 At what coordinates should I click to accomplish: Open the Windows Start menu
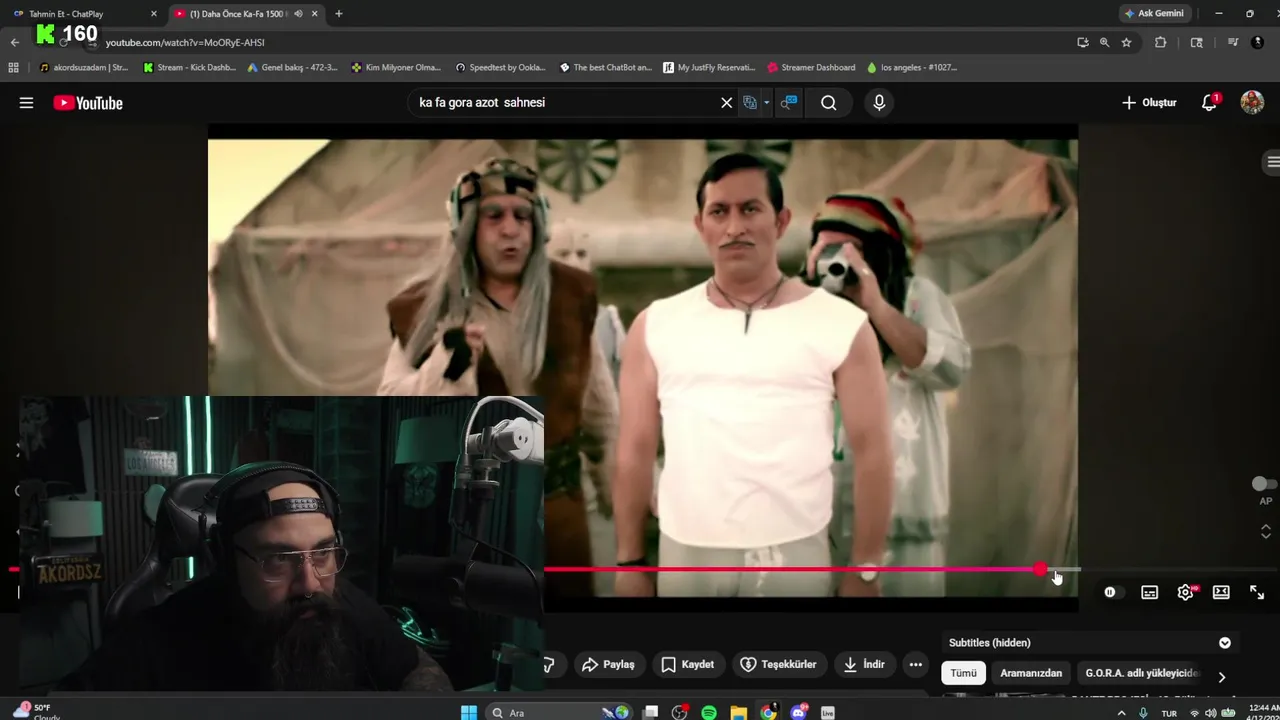click(x=469, y=712)
